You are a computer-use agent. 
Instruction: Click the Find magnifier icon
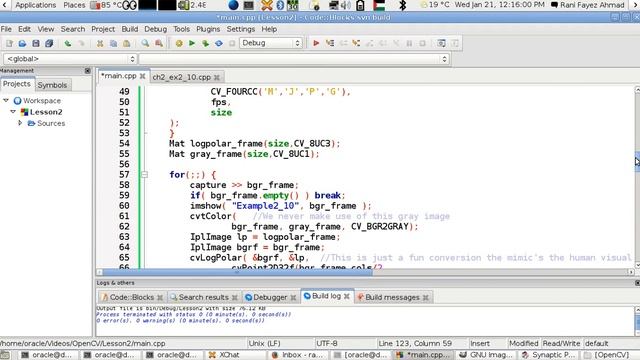[145, 43]
